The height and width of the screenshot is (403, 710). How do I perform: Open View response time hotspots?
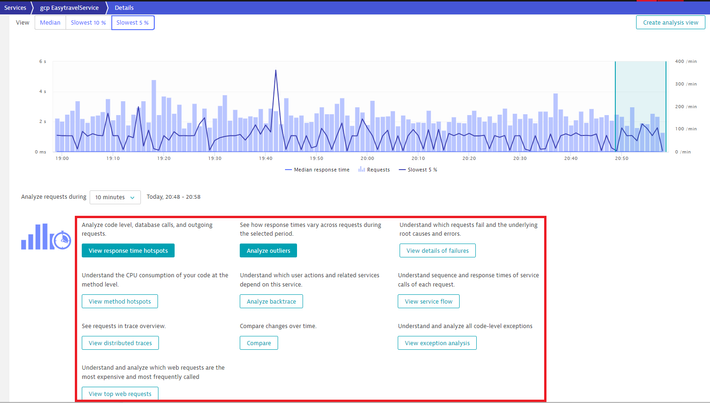point(128,250)
